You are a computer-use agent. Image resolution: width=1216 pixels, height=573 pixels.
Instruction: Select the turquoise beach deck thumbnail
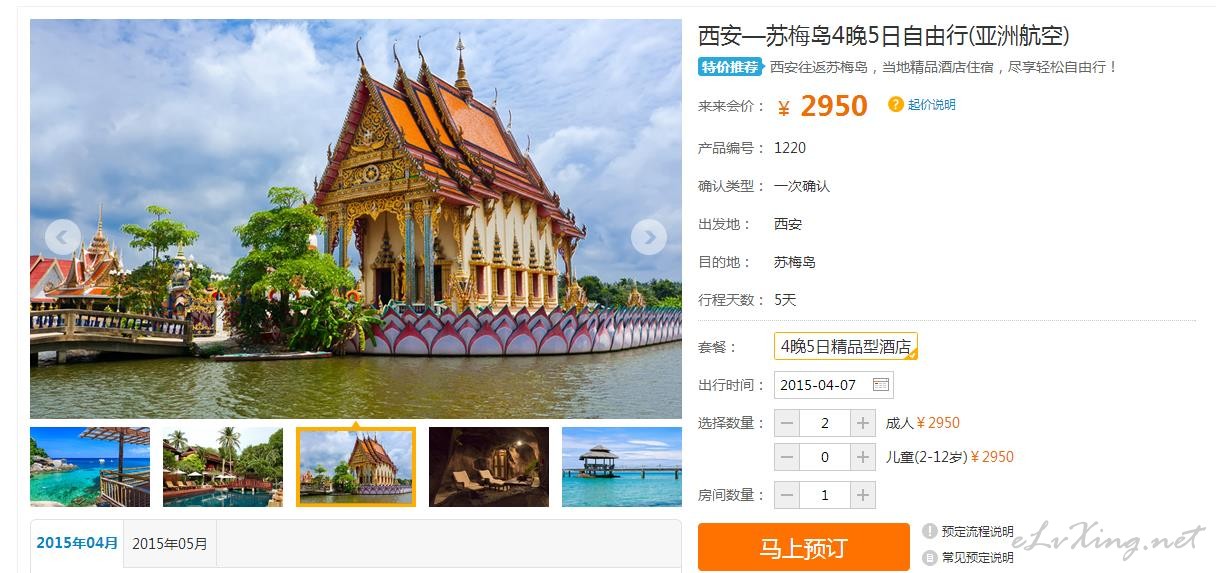[90, 467]
